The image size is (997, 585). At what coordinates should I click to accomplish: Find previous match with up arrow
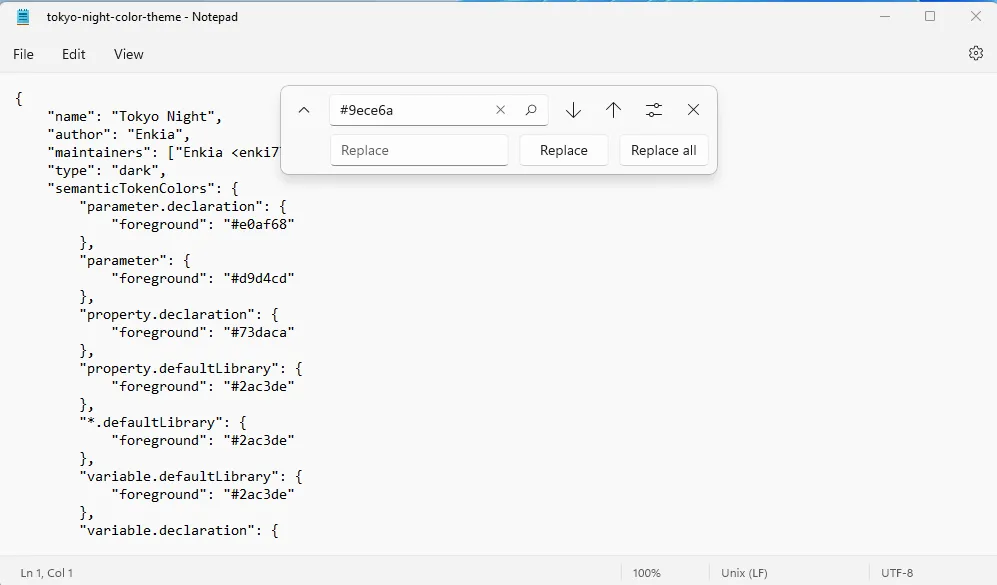click(x=613, y=110)
